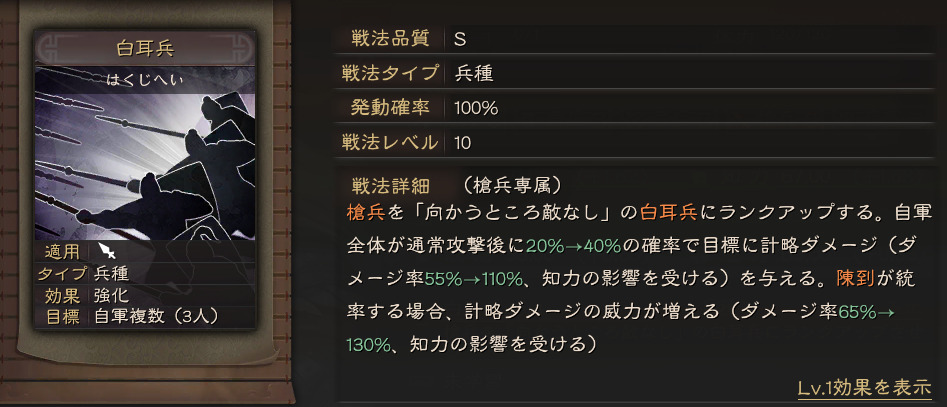The image size is (947, 407).
Task: Select the 戦法タイプ row showing 兵種
Action: pyautogui.click(x=634, y=73)
